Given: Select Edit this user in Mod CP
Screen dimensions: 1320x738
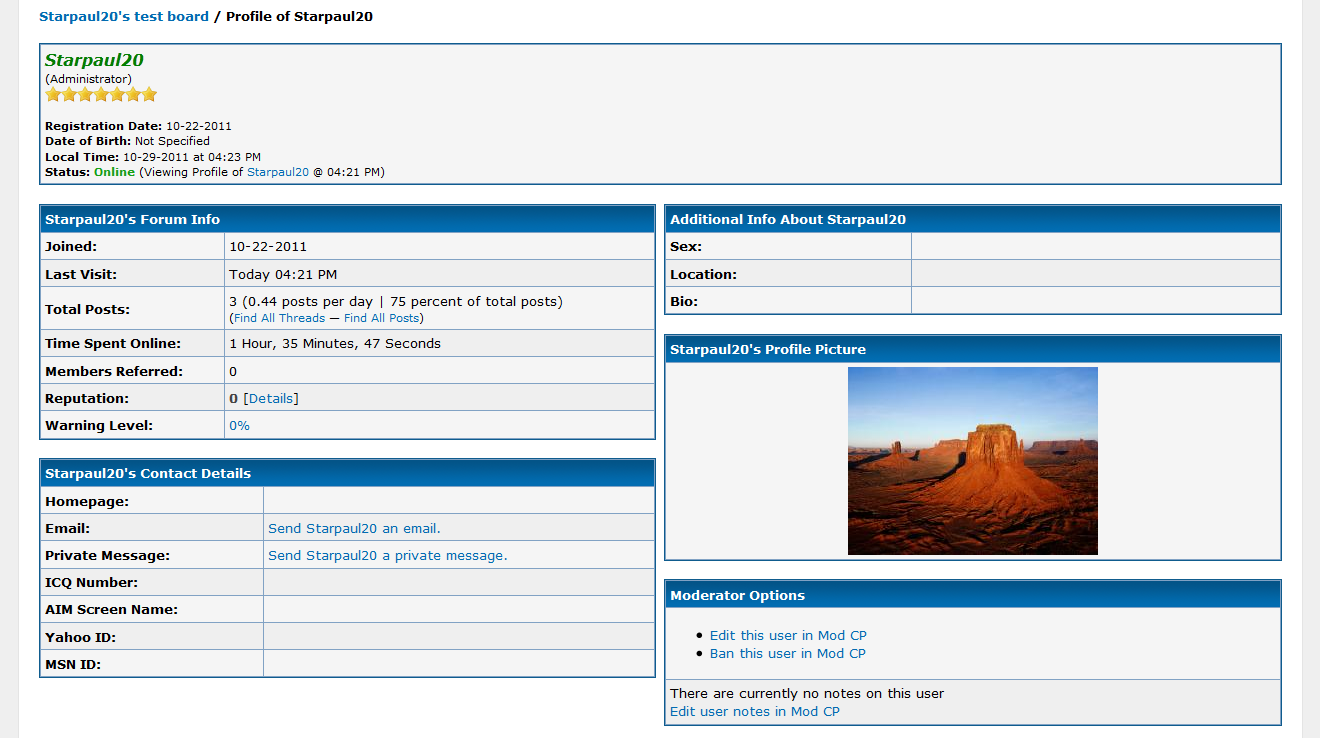Looking at the screenshot, I should point(787,635).
